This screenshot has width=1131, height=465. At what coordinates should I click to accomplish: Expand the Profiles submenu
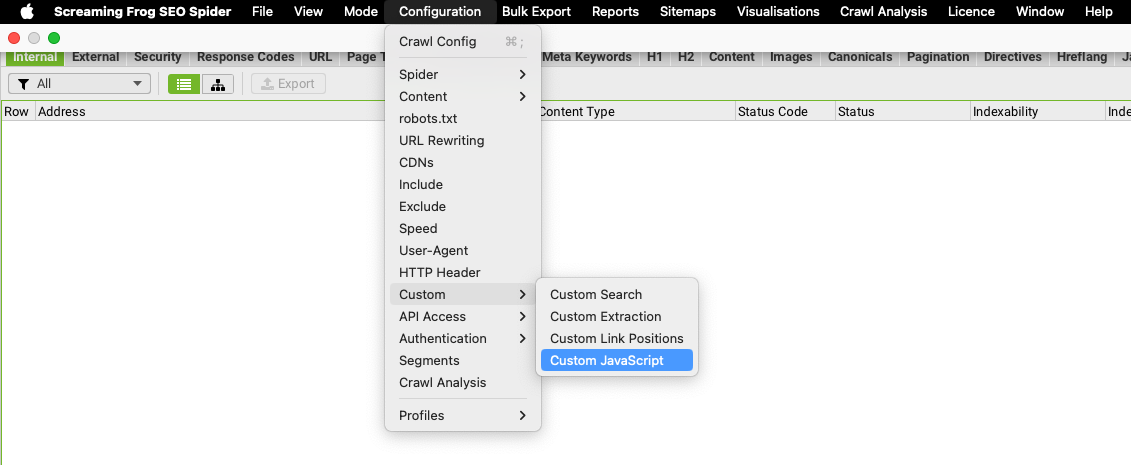pos(462,415)
